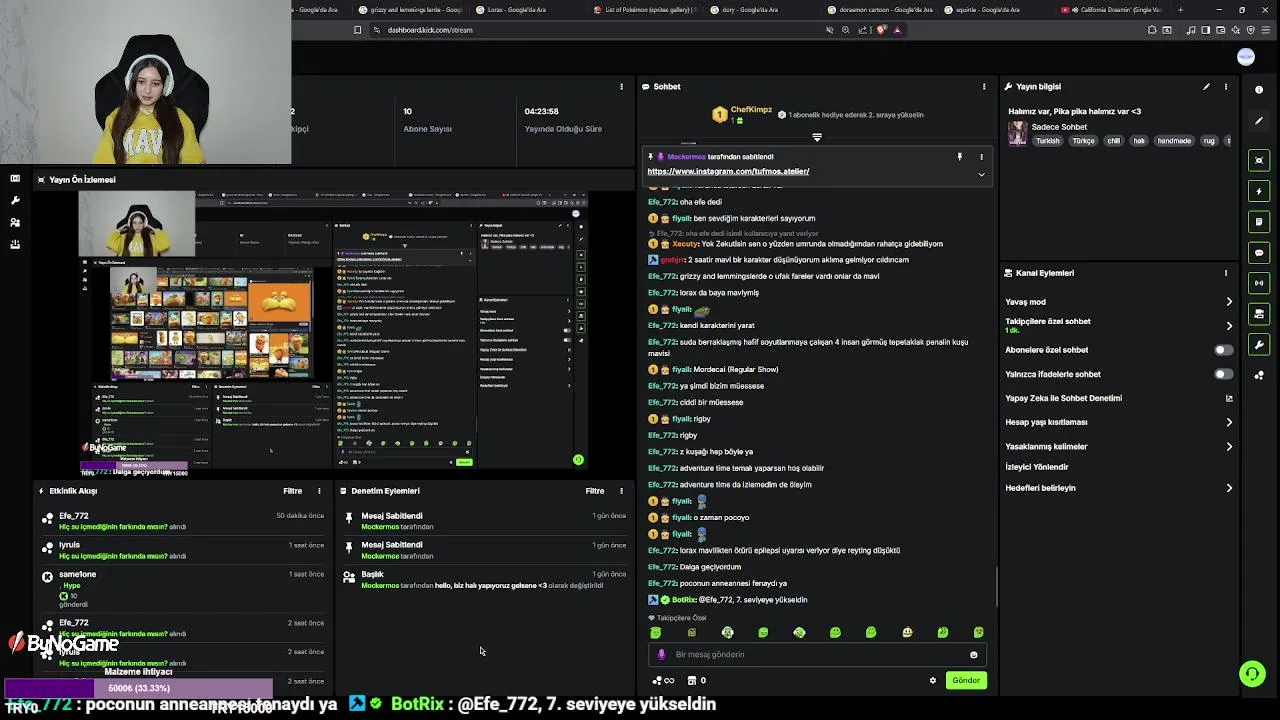This screenshot has height=720, width=1280.
Task: Click the chill tag chip
Action: 1114,141
